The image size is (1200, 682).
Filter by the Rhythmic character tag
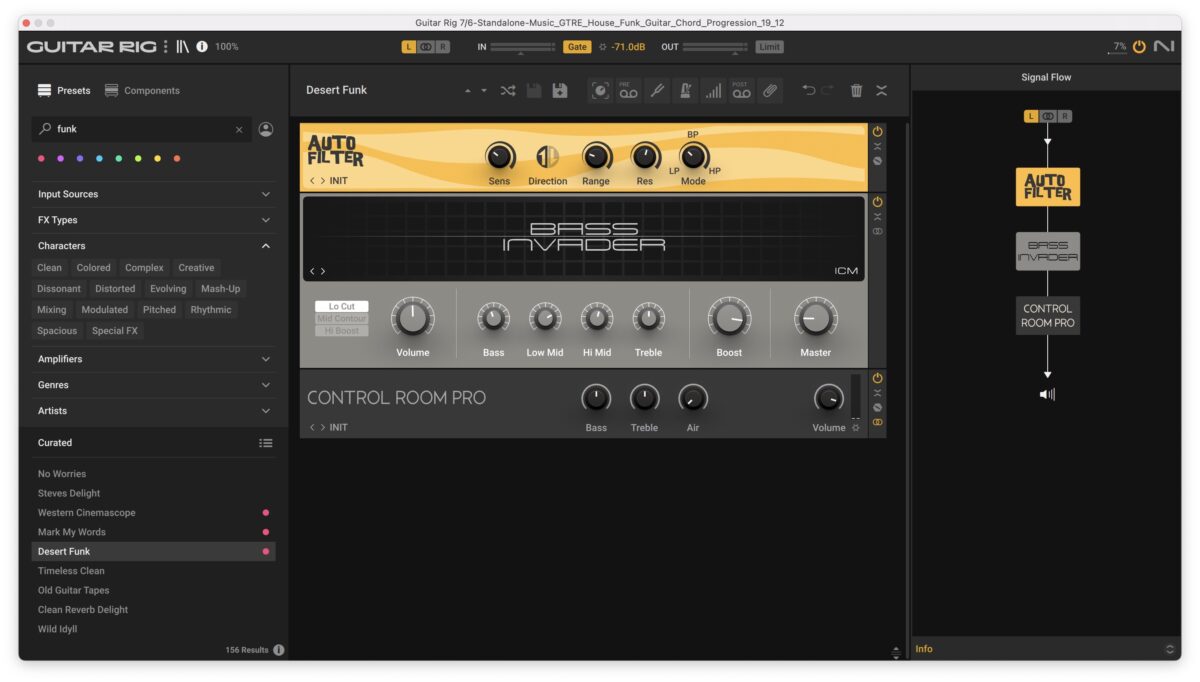(x=211, y=310)
